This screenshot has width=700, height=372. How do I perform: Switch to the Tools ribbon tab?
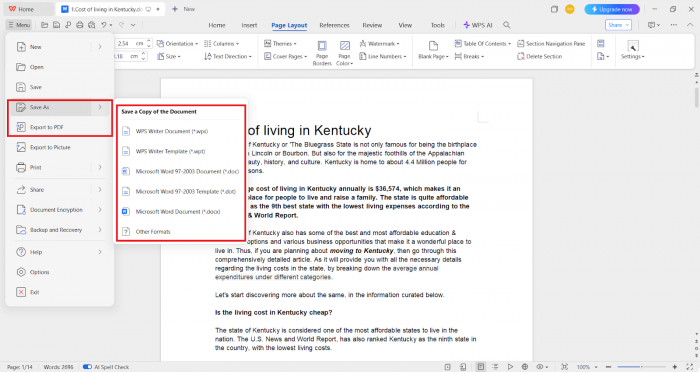pyautogui.click(x=438, y=25)
